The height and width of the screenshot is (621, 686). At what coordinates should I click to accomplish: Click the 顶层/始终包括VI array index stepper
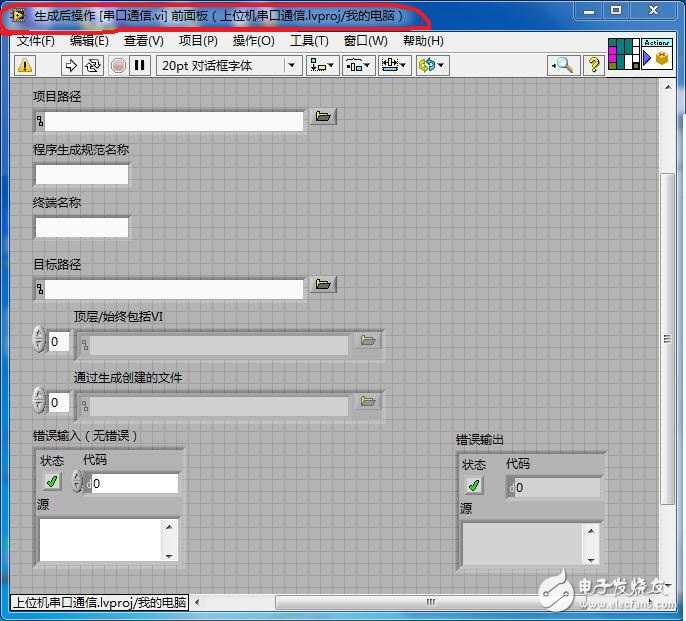(39, 341)
